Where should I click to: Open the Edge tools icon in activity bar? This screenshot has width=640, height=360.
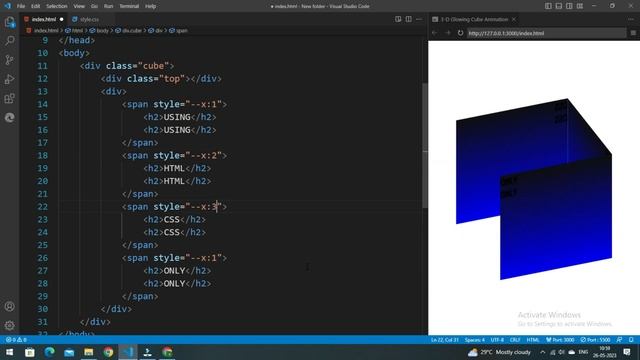(9, 118)
